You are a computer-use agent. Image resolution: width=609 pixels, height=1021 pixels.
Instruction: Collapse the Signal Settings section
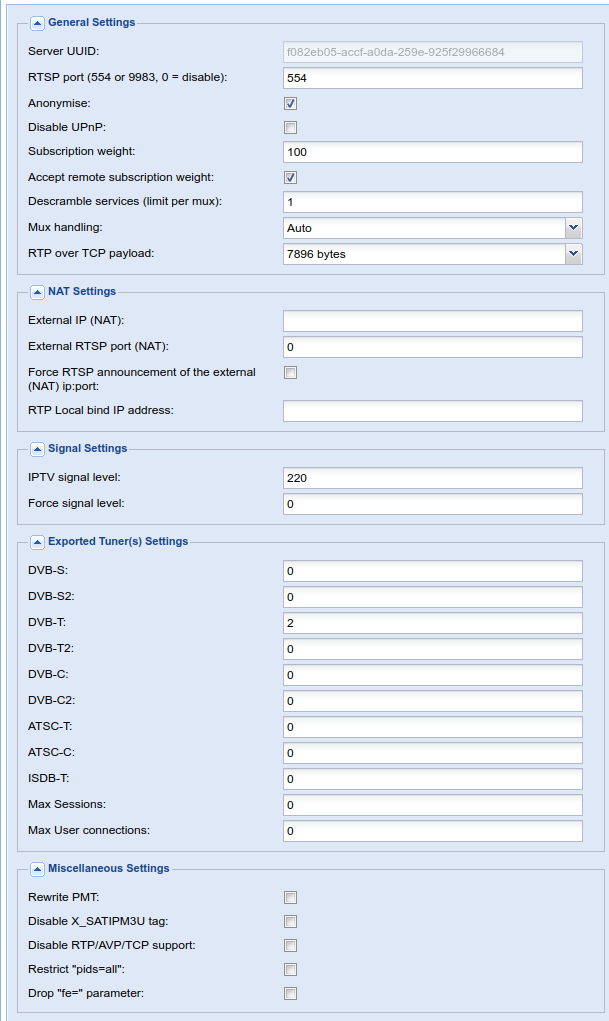(37, 449)
